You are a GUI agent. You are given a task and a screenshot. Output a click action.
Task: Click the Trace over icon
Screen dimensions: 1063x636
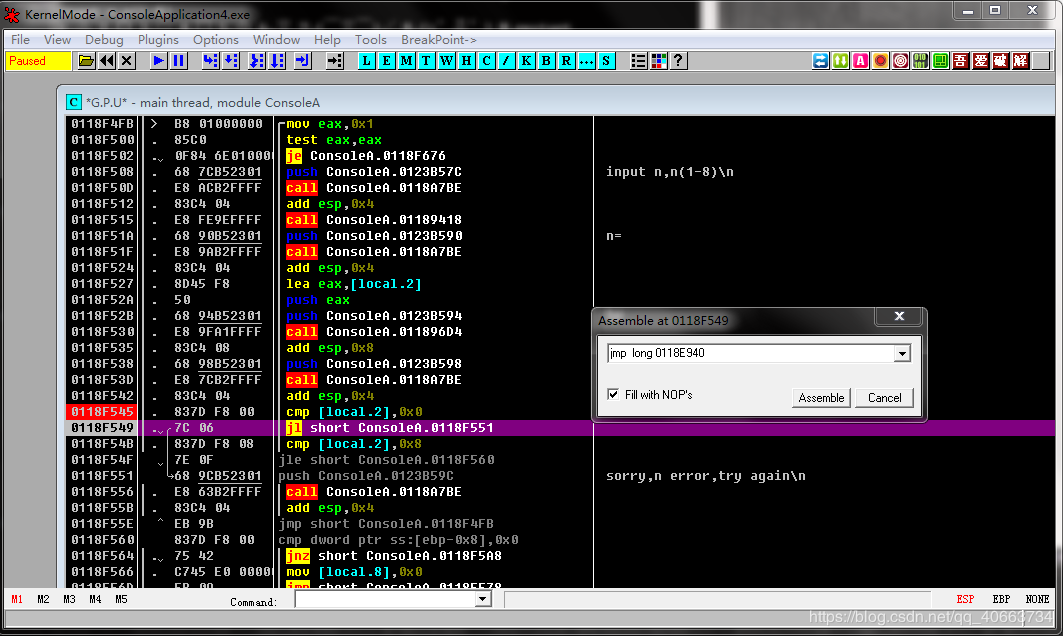pyautogui.click(x=277, y=61)
